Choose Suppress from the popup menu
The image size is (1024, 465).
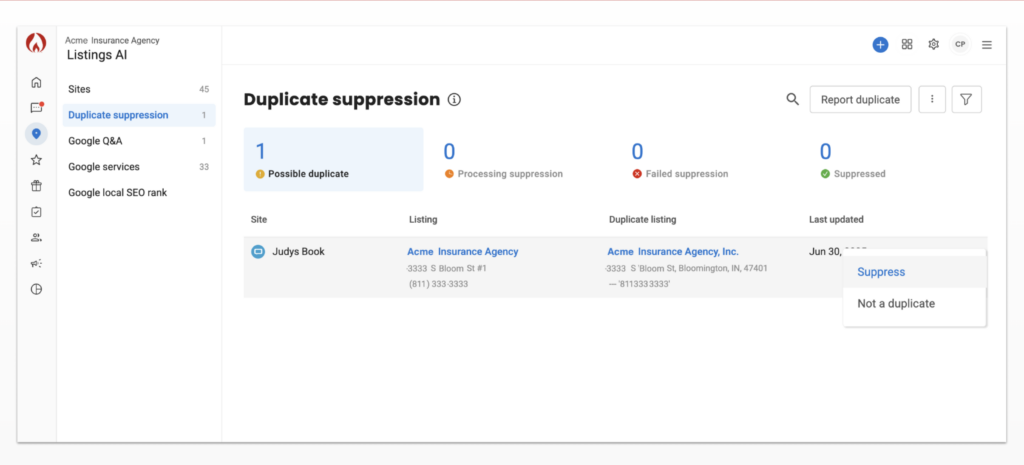point(914,272)
